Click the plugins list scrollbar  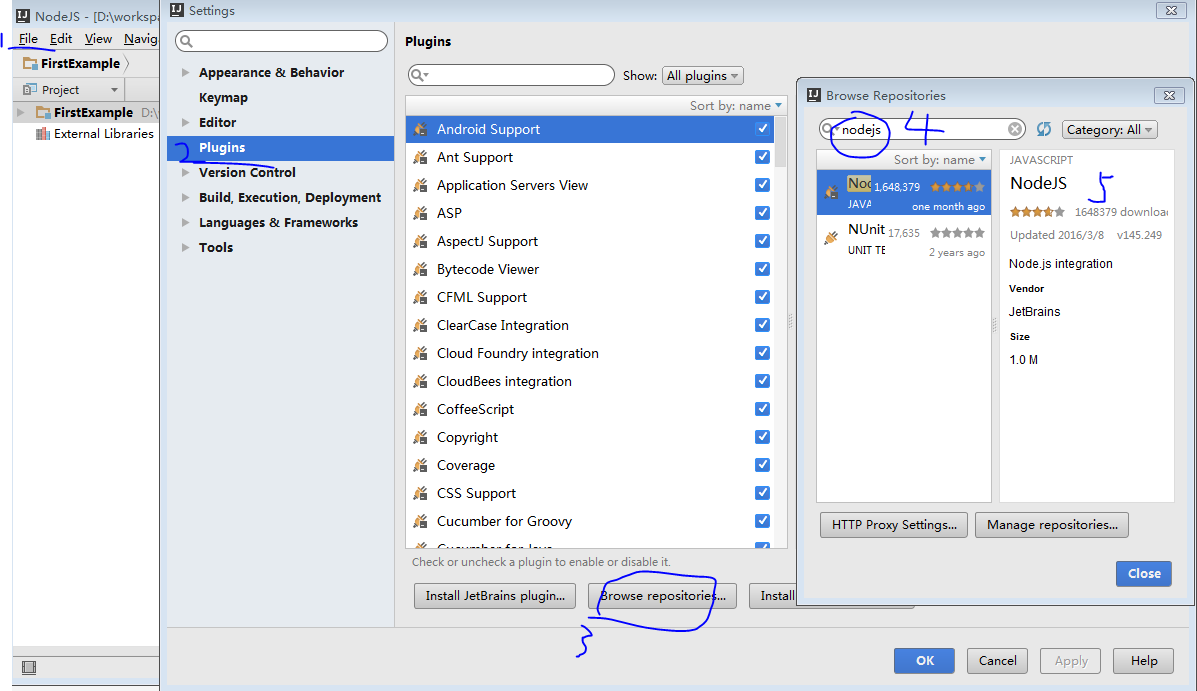[x=780, y=141]
